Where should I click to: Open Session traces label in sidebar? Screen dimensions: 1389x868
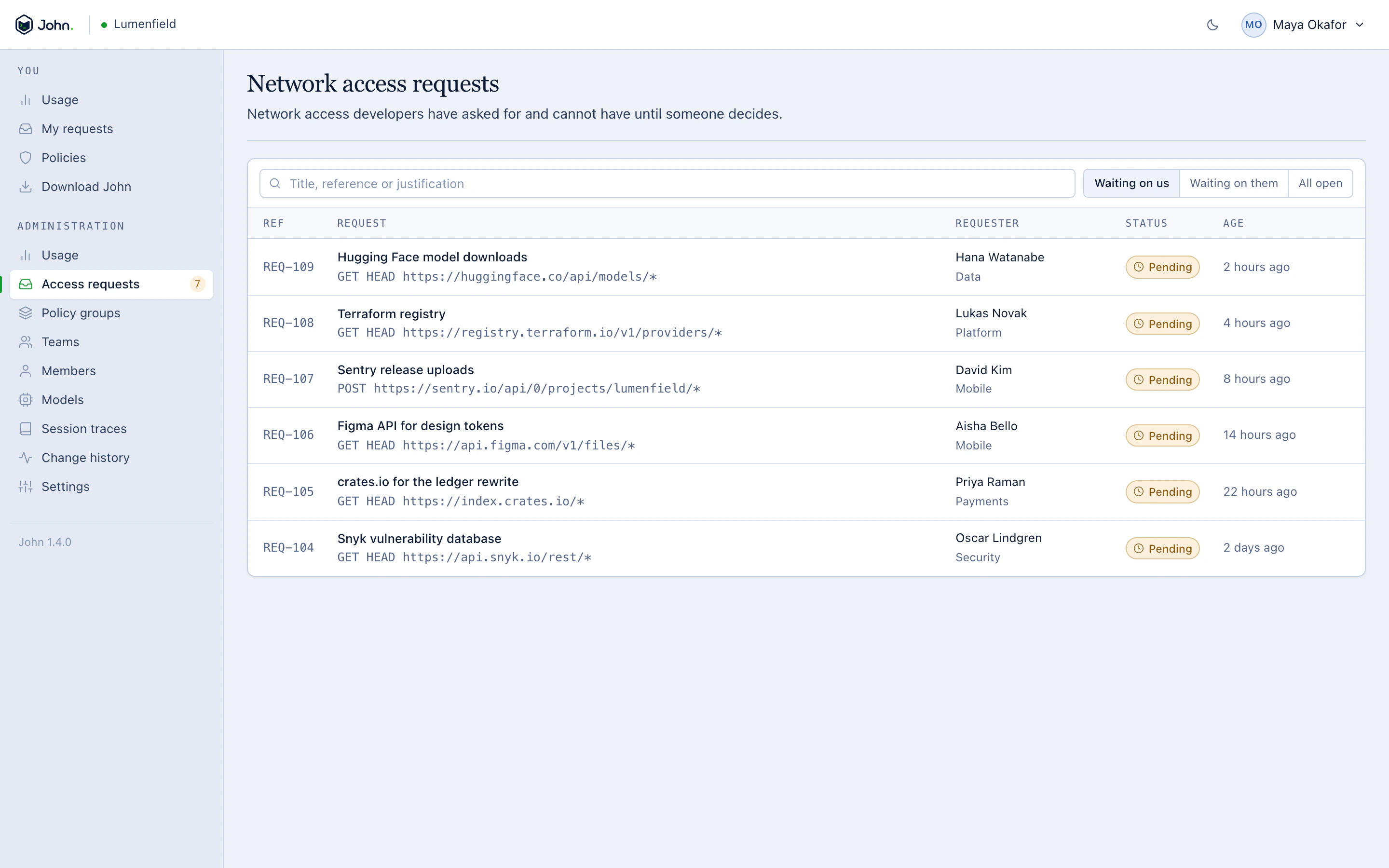(x=84, y=429)
